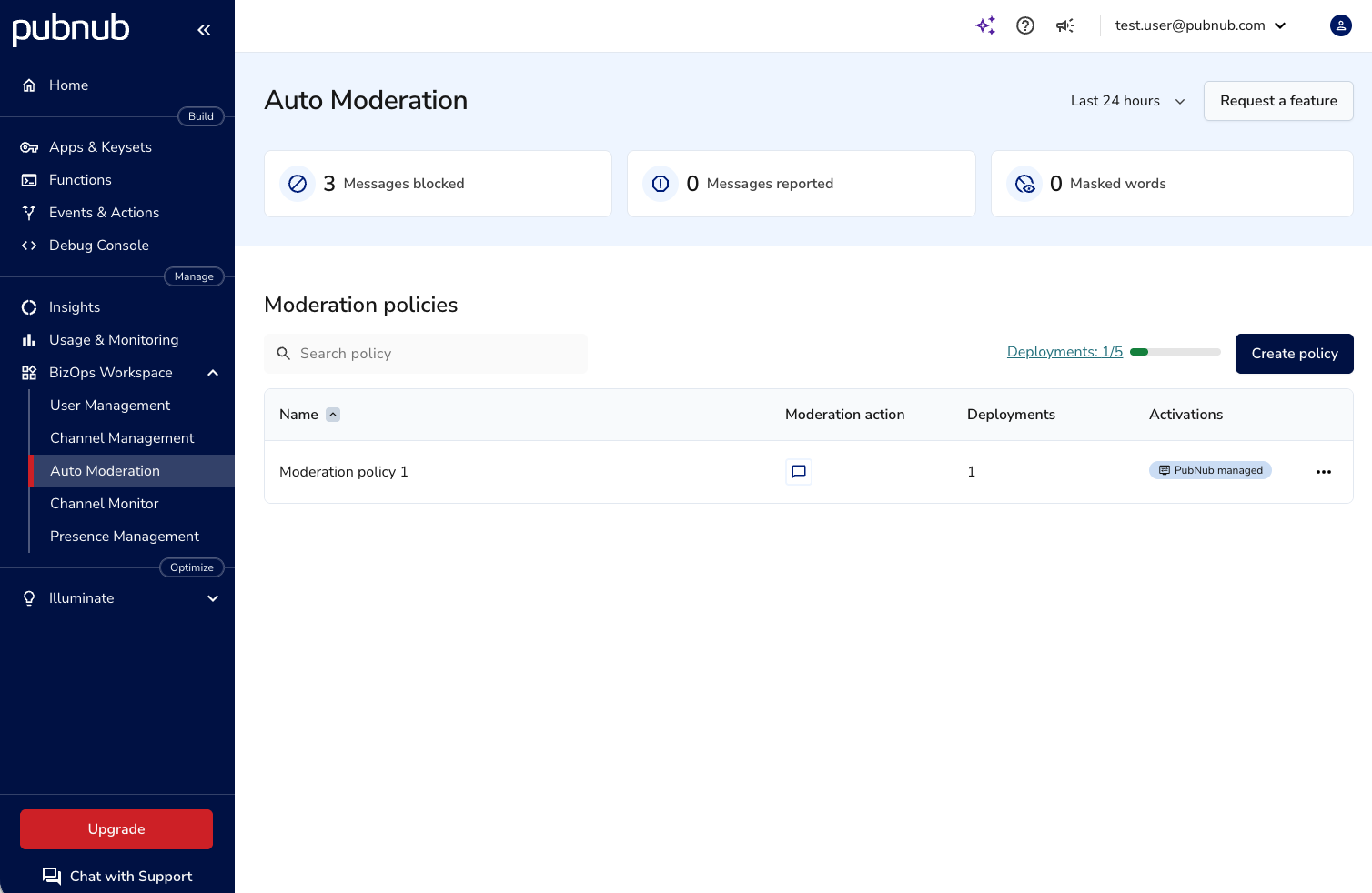Click the Insights circle icon
The width and height of the screenshot is (1372, 893).
[29, 307]
